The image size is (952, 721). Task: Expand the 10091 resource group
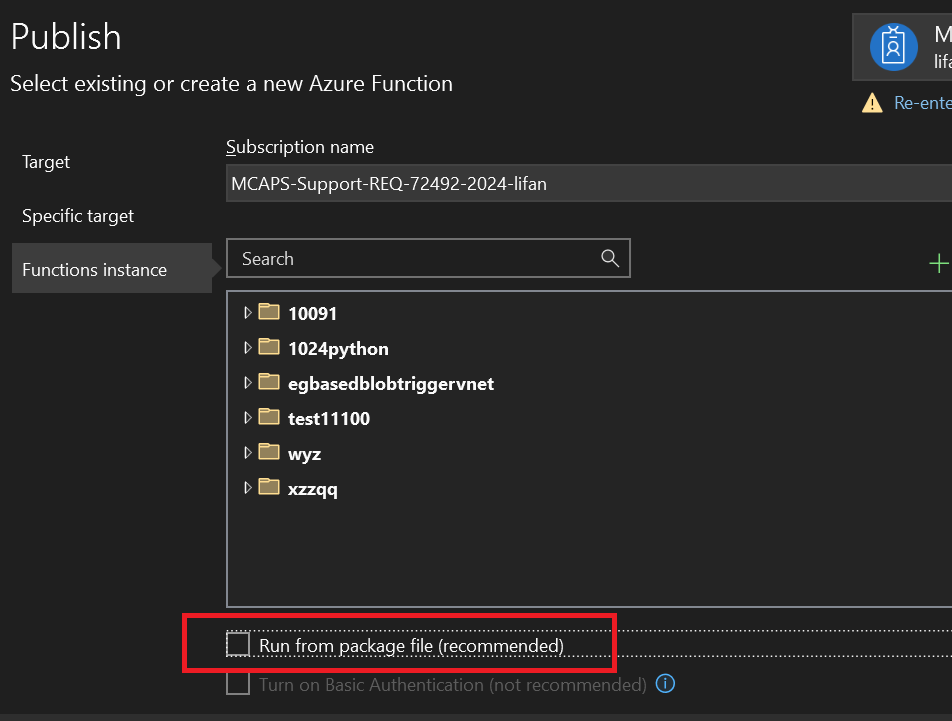click(248, 313)
